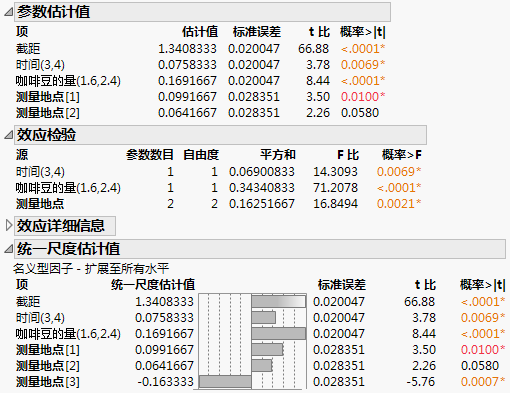The height and width of the screenshot is (393, 510).
Task: Click the 测量地点[1] row in parameter estimates
Action: click(200, 97)
